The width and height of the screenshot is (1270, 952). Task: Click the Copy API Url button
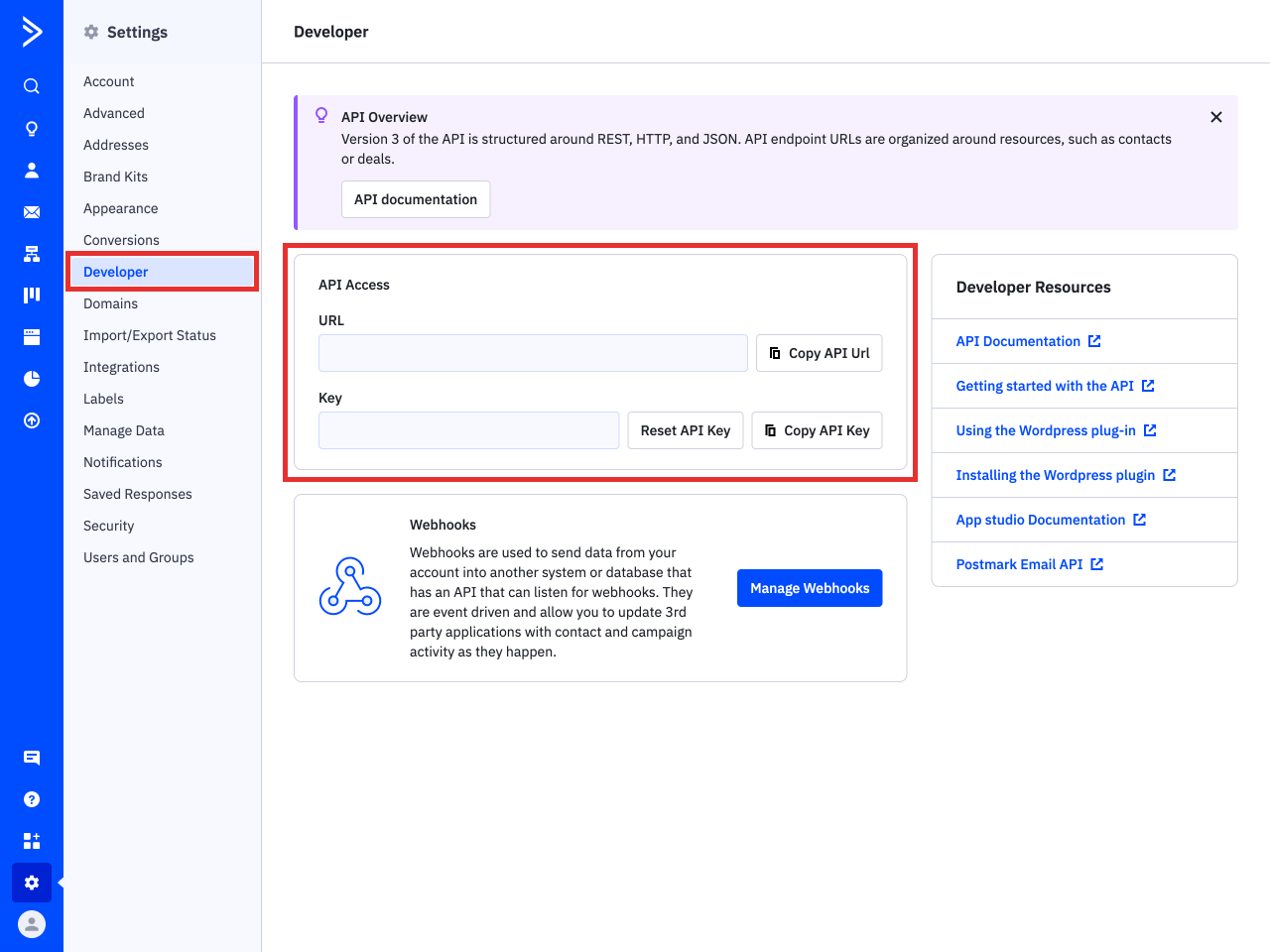click(x=819, y=353)
